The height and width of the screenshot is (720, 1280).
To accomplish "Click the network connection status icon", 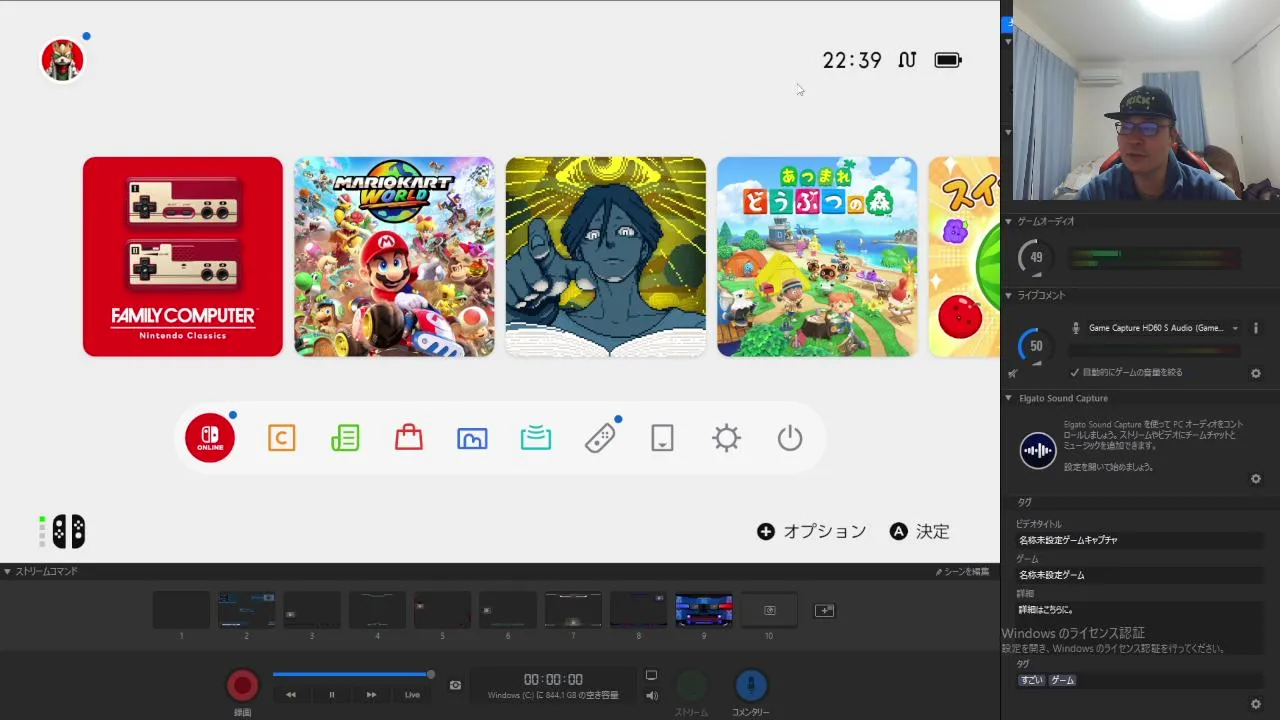I will 907,60.
